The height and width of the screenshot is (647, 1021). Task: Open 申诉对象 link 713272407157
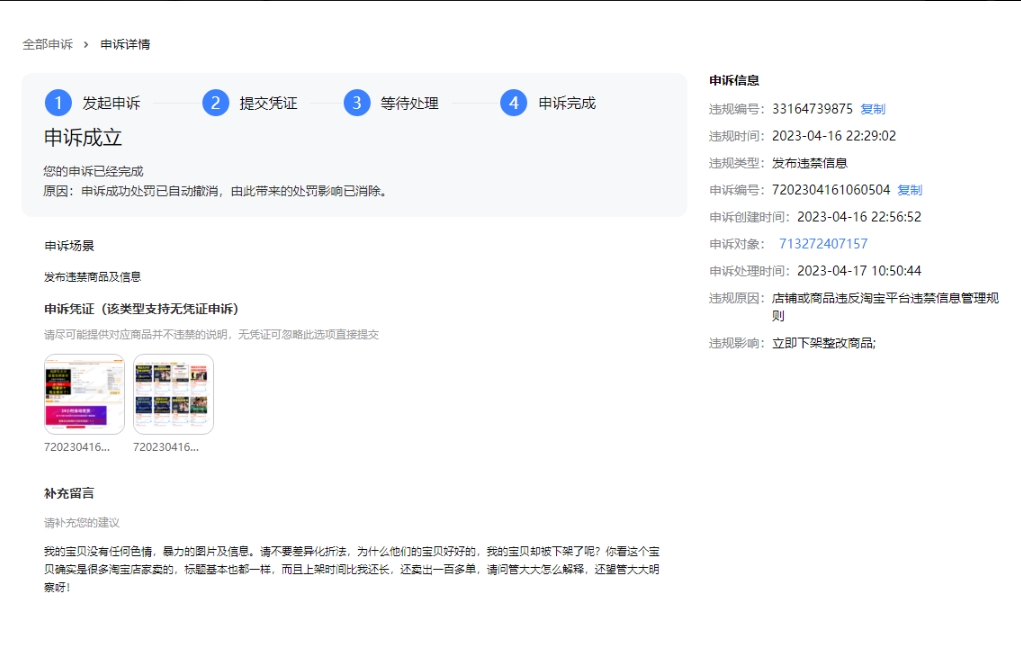click(x=823, y=244)
